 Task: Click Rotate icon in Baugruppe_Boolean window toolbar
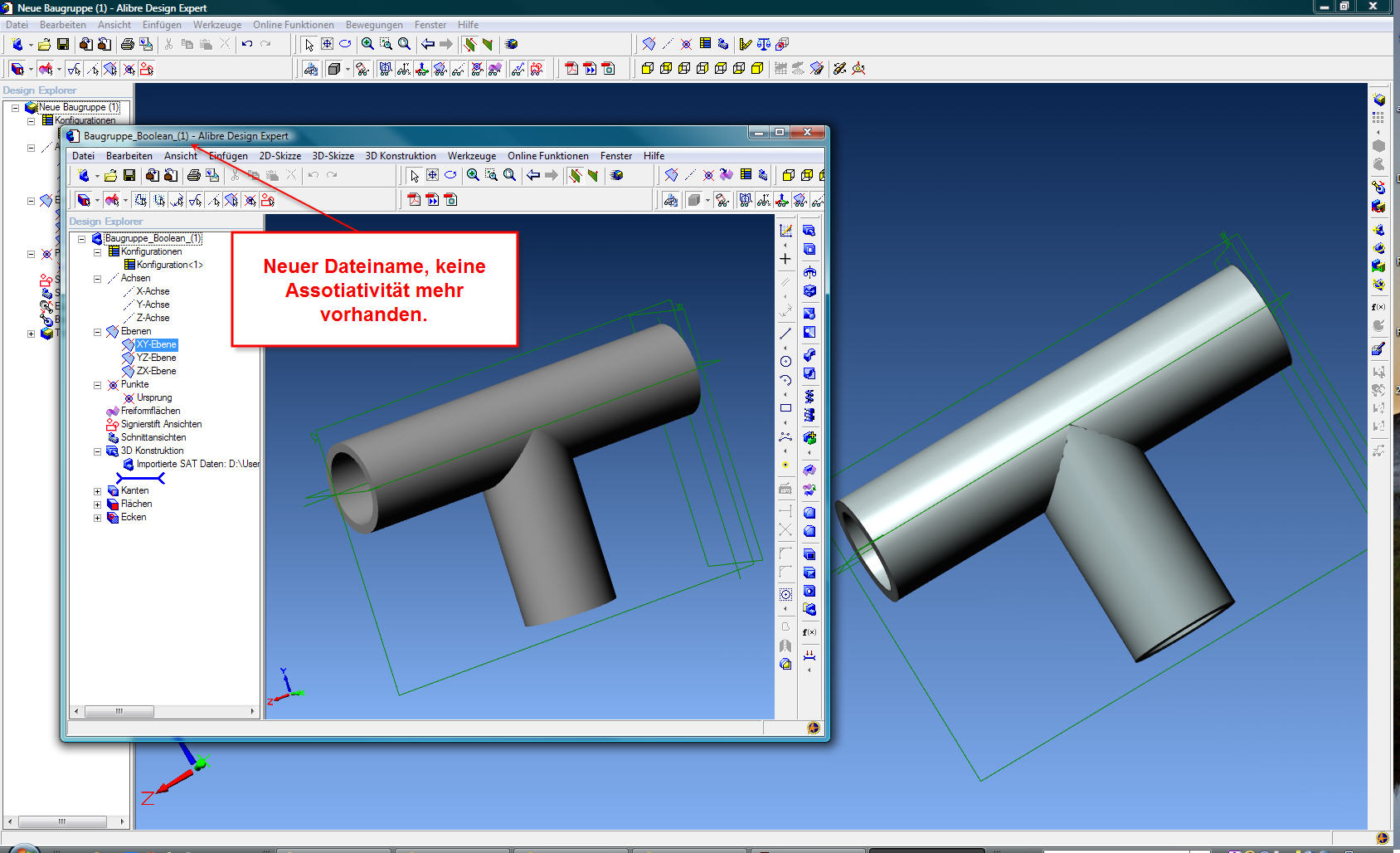click(x=450, y=175)
